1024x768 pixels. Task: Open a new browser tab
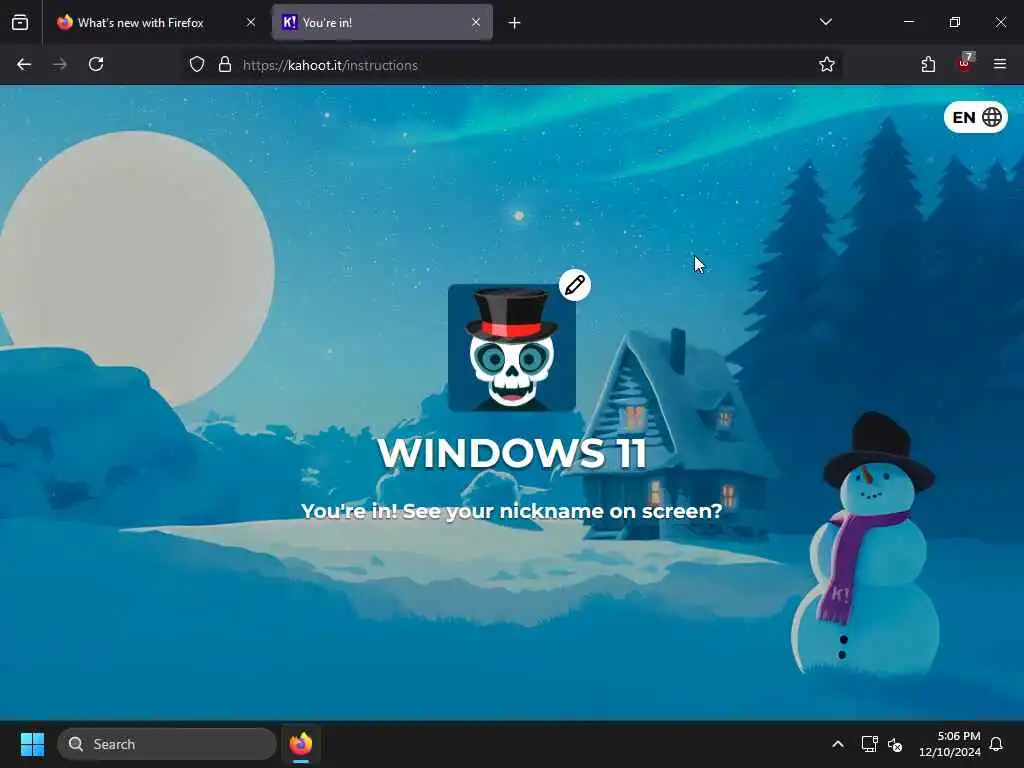tap(515, 23)
